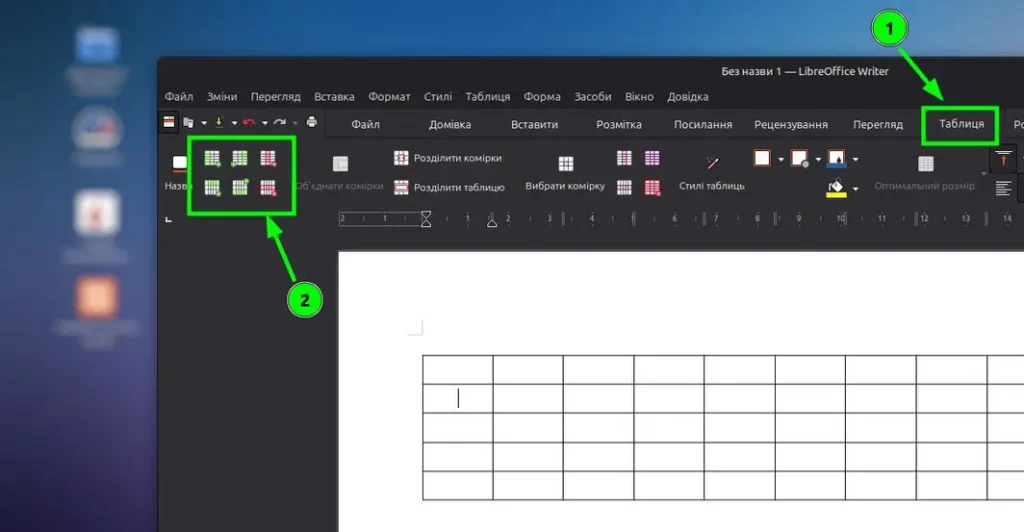1024x532 pixels.
Task: Click the yellow background color paint bucket
Action: tap(837, 189)
